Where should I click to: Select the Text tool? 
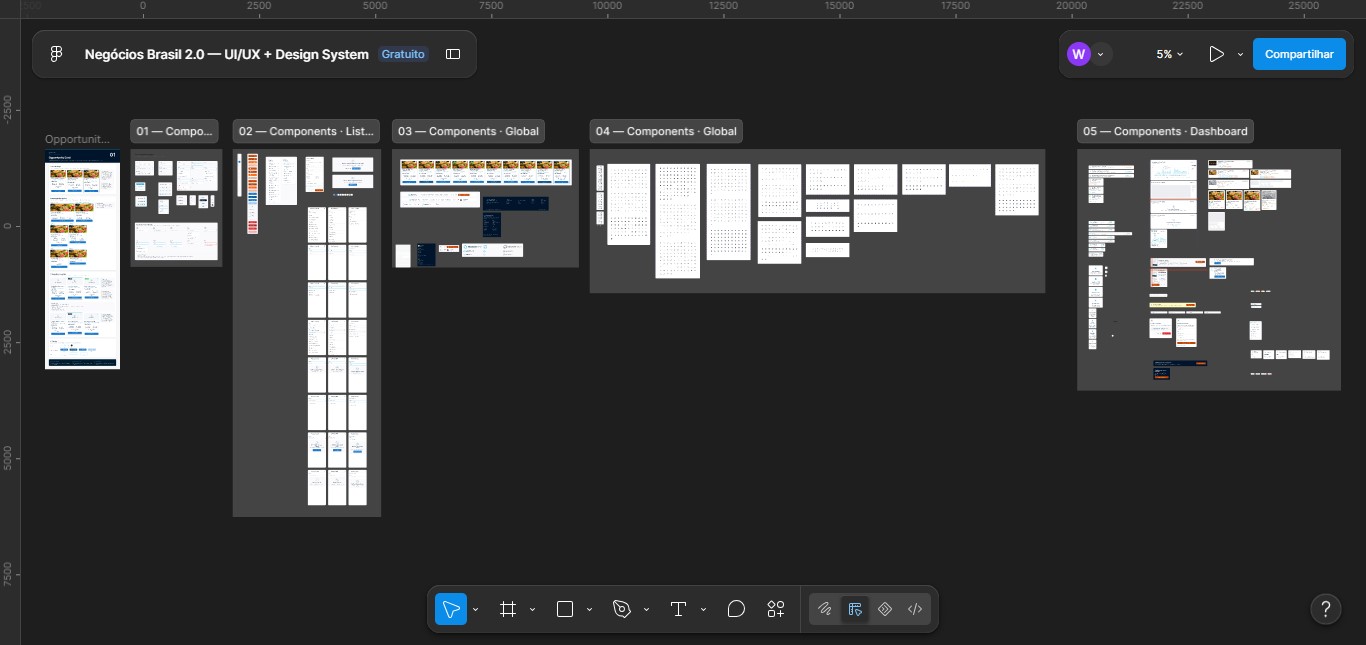[x=679, y=609]
